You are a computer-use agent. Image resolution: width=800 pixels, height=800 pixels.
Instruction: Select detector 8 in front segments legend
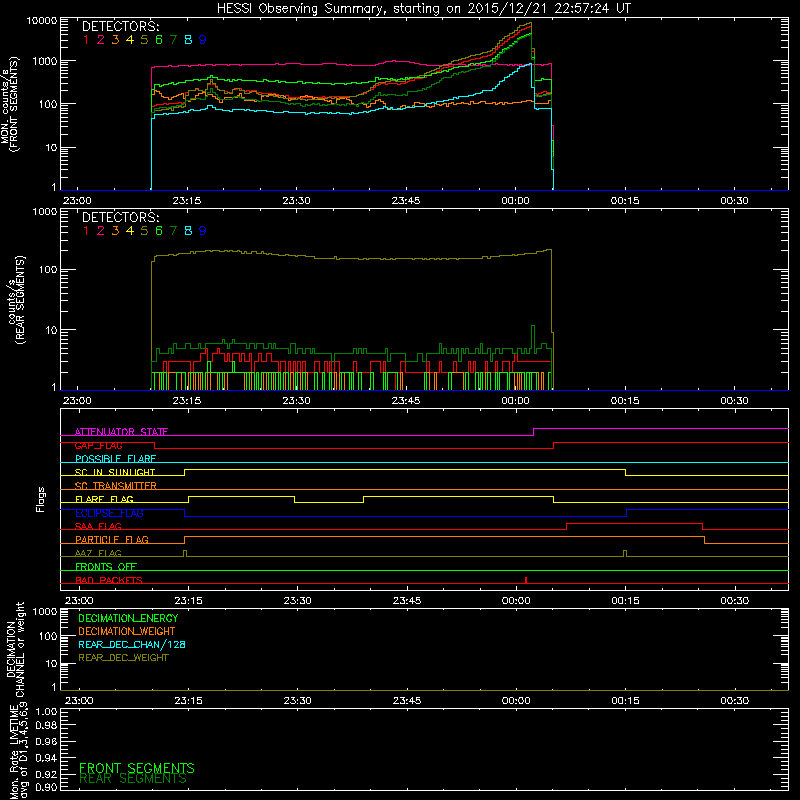point(188,40)
